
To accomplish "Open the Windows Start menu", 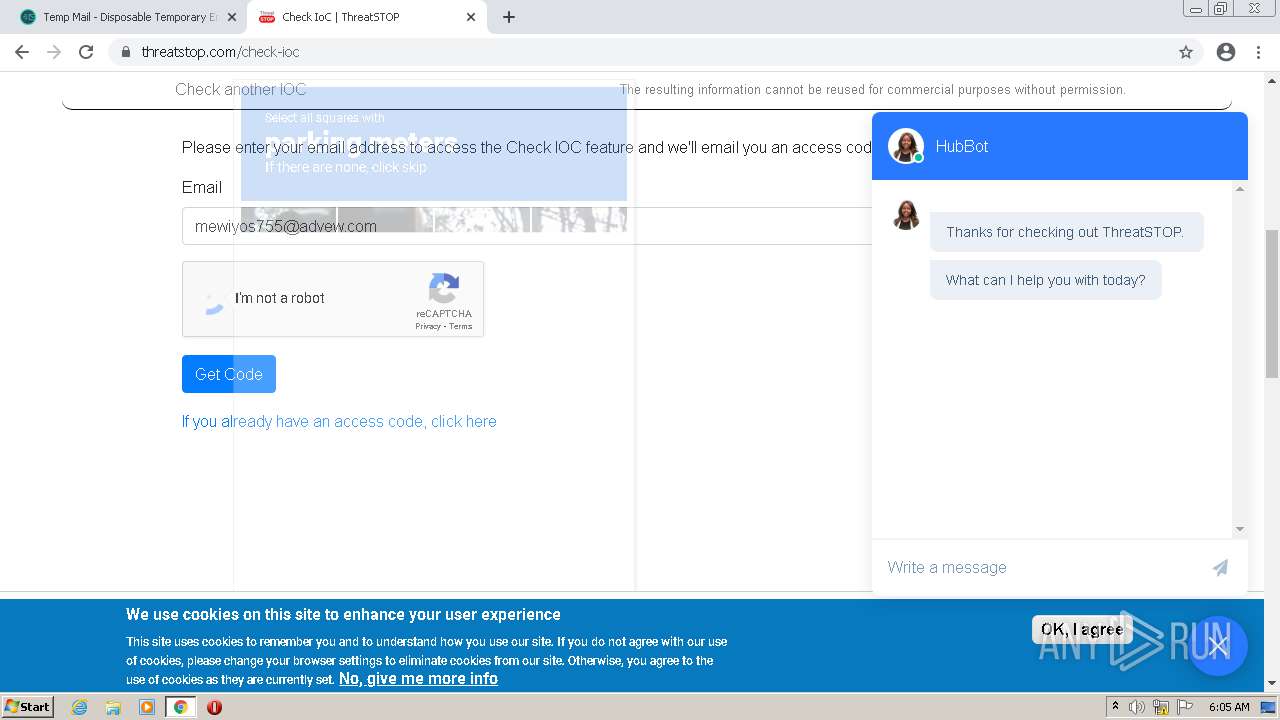I will coord(27,707).
